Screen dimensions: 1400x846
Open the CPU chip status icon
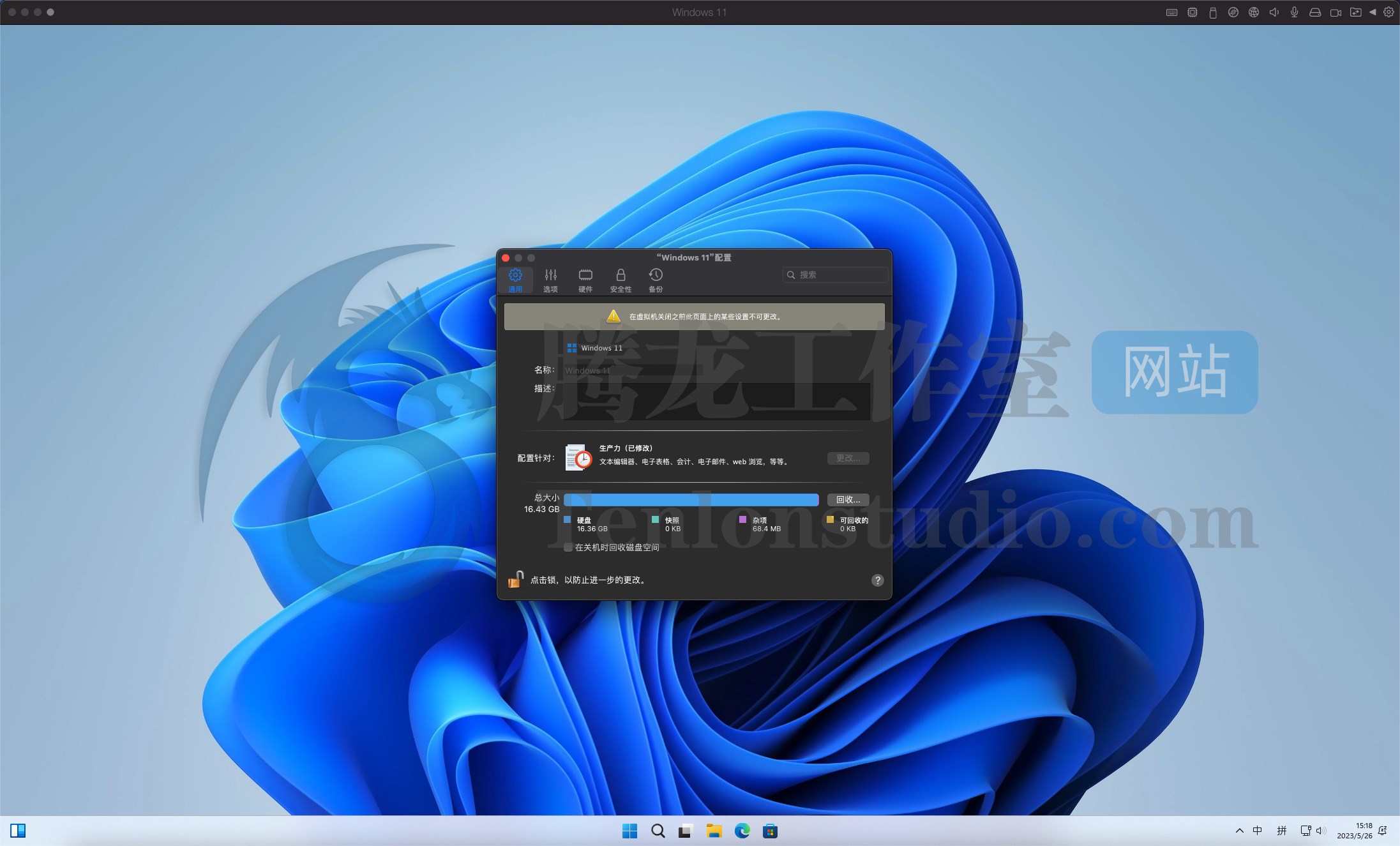pos(1192,12)
